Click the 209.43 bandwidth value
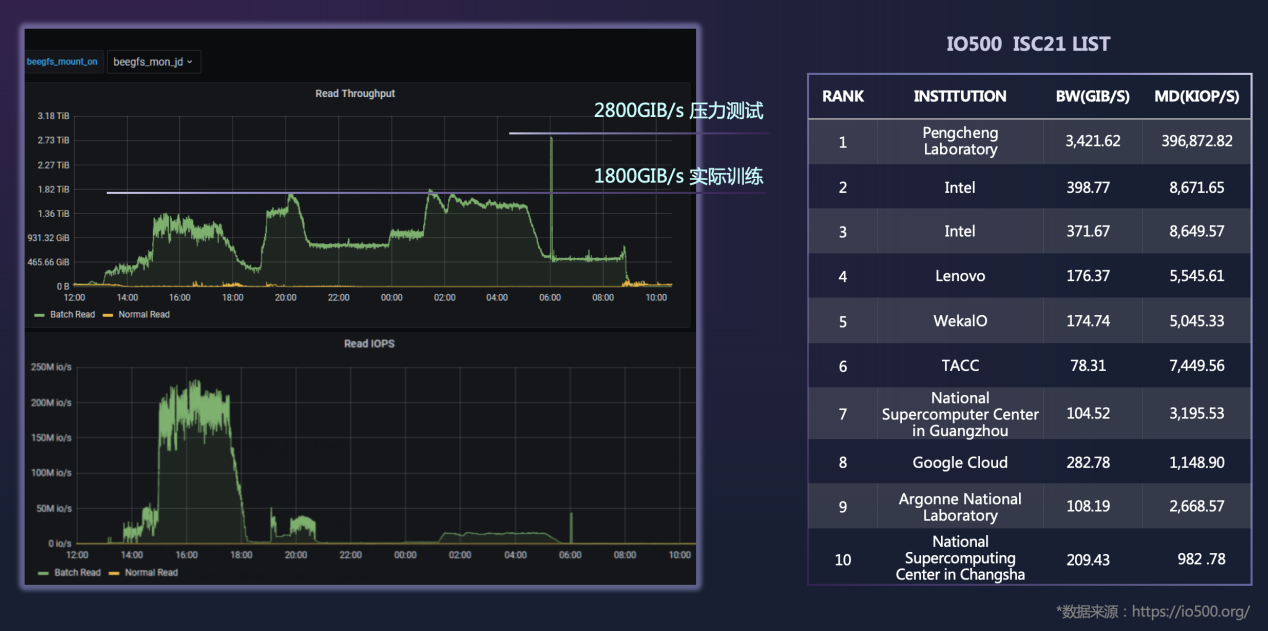Image resolution: width=1268 pixels, height=631 pixels. pos(1088,559)
